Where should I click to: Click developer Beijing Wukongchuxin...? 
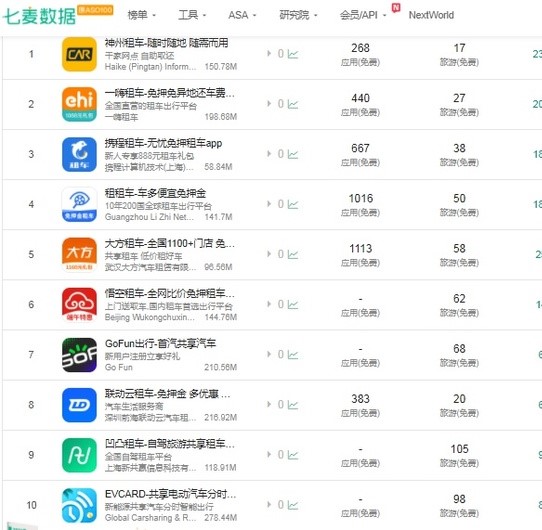pos(150,317)
